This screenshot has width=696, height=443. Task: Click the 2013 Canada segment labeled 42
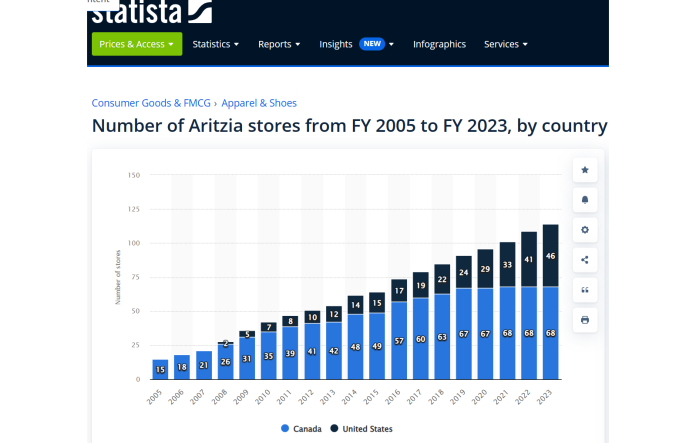tap(334, 351)
